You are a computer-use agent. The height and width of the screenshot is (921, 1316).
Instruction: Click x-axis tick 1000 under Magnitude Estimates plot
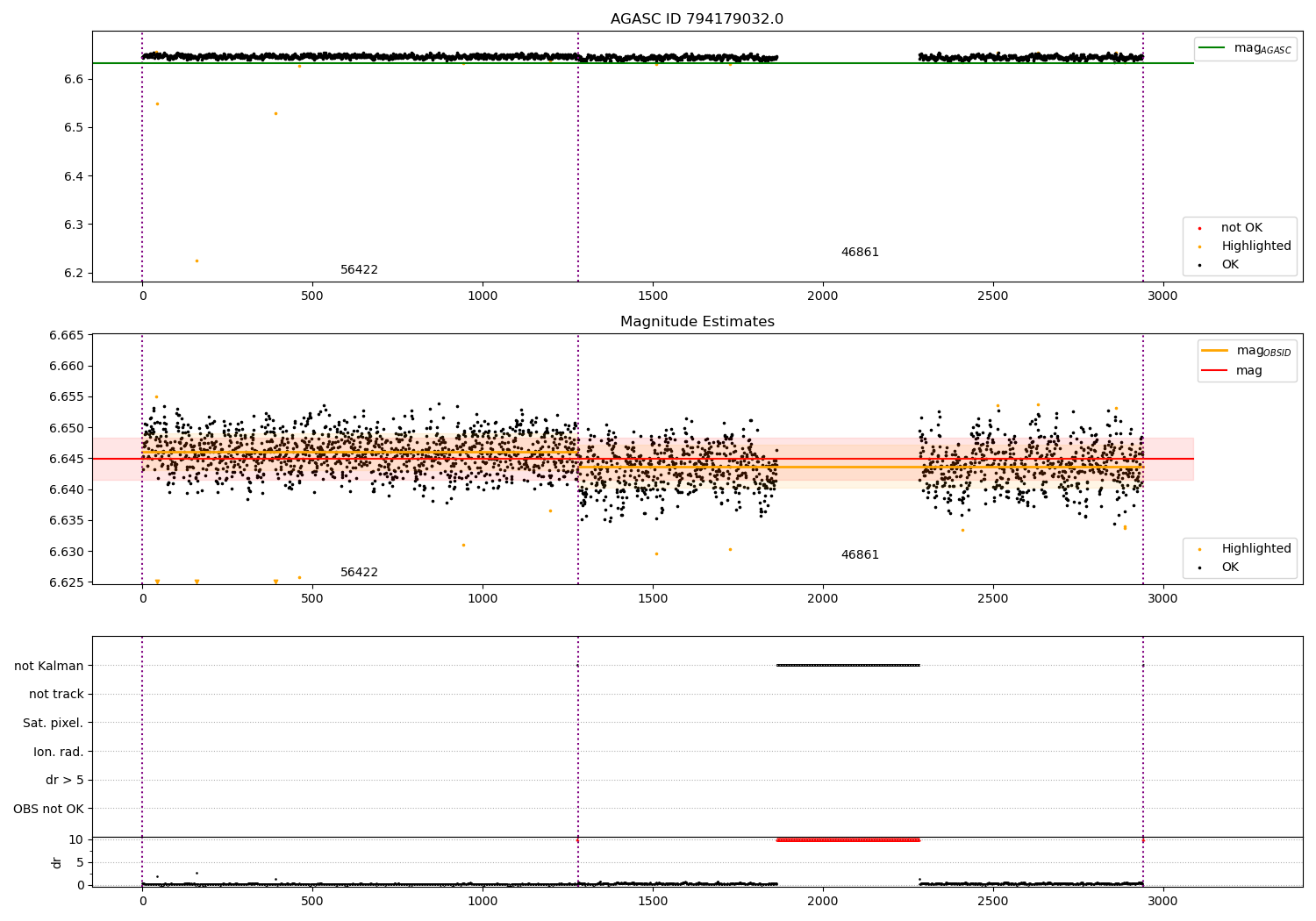click(483, 599)
